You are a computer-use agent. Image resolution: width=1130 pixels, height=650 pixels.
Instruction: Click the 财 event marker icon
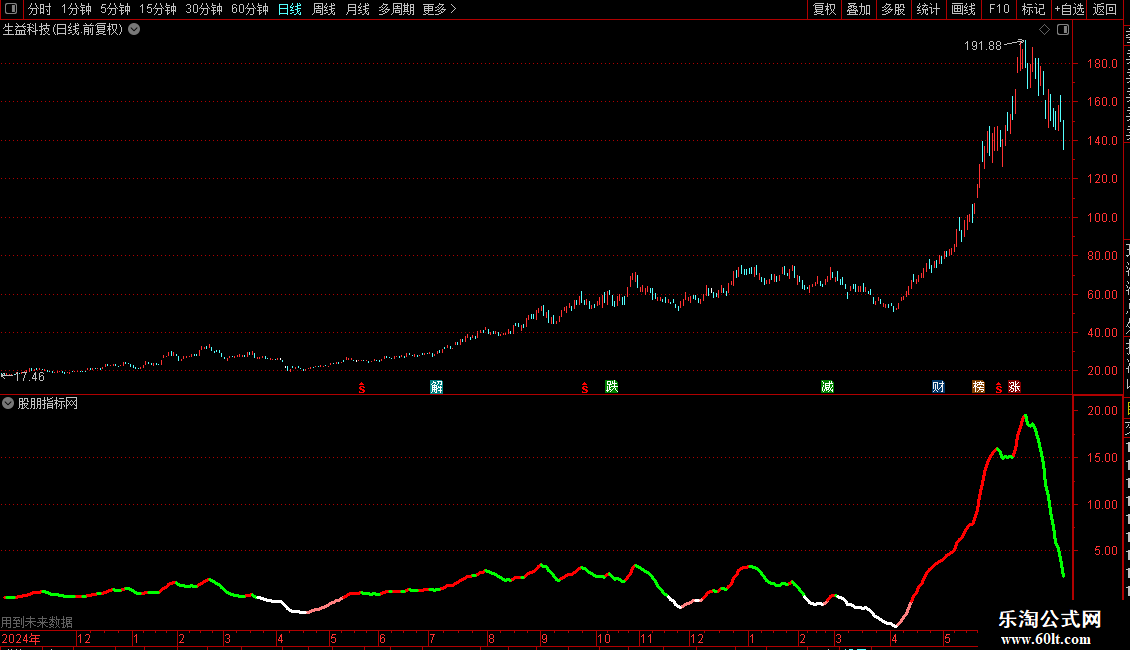(938, 387)
